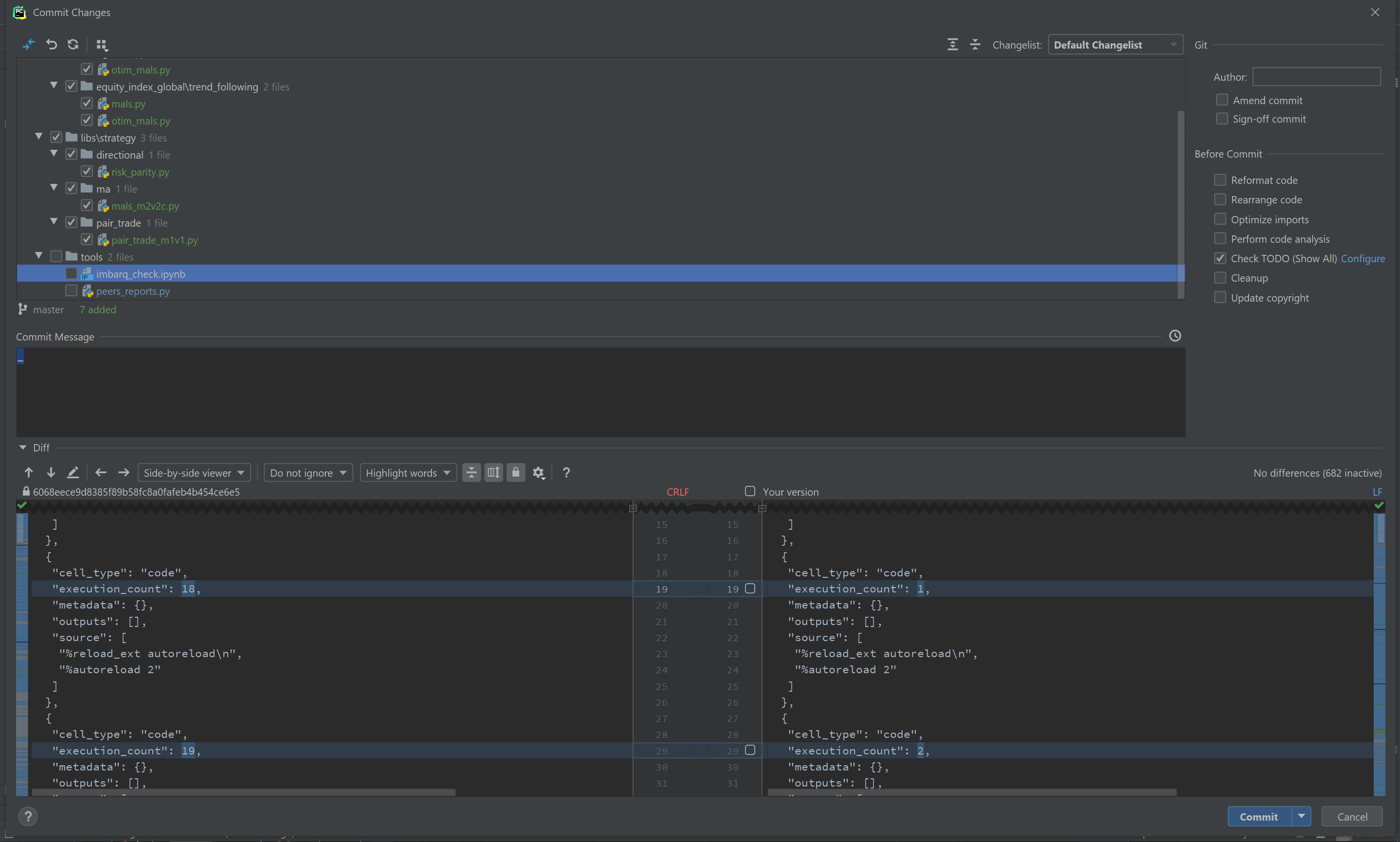Viewport: 1400px width, 842px height.
Task: Enable Optimize imports before commit
Action: click(1220, 219)
